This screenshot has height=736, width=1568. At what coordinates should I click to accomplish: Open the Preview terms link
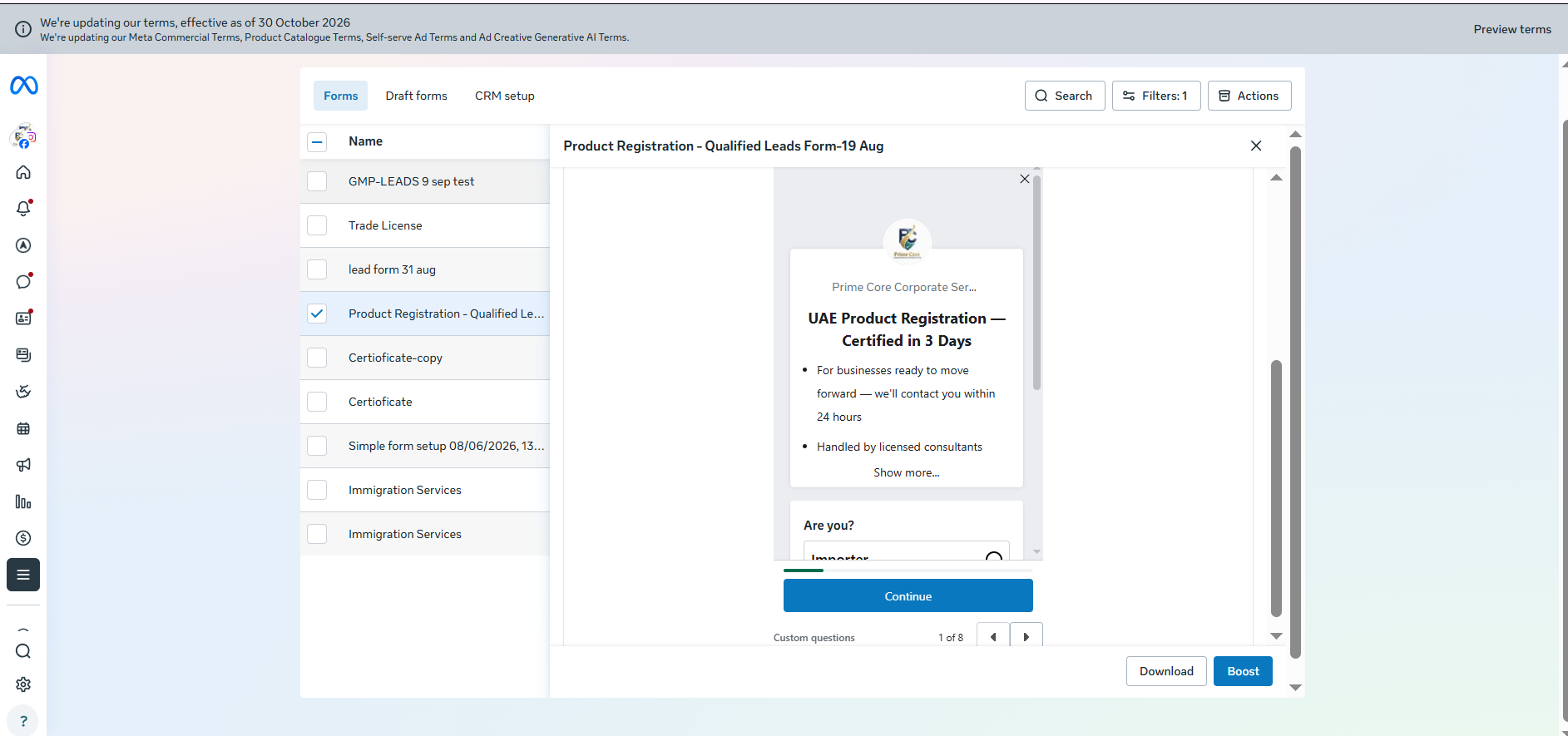(1512, 29)
